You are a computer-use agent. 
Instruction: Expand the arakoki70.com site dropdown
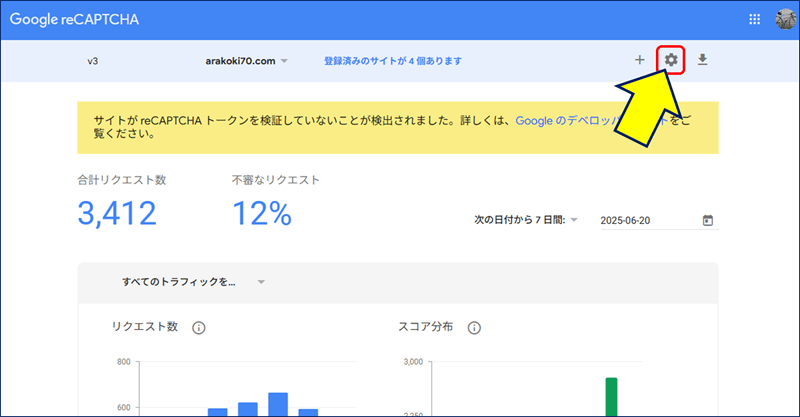pyautogui.click(x=247, y=61)
